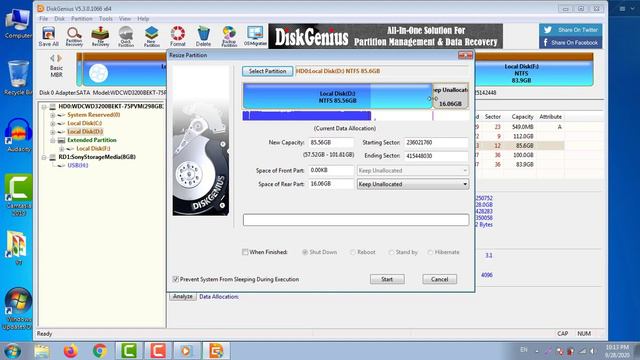Image resolution: width=640 pixels, height=360 pixels.
Task: Open green Camtasia taskbar icon
Action: [x=129, y=351]
